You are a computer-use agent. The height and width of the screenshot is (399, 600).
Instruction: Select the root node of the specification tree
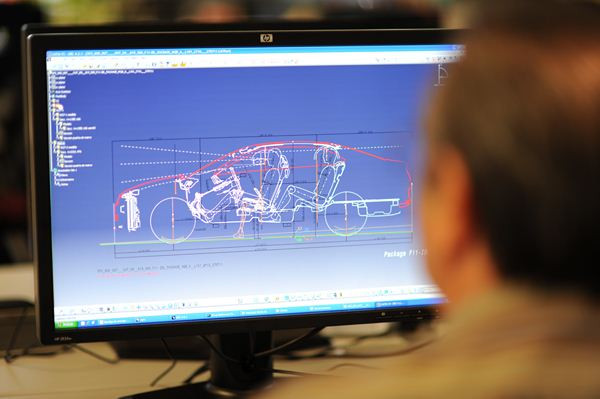[x=103, y=72]
